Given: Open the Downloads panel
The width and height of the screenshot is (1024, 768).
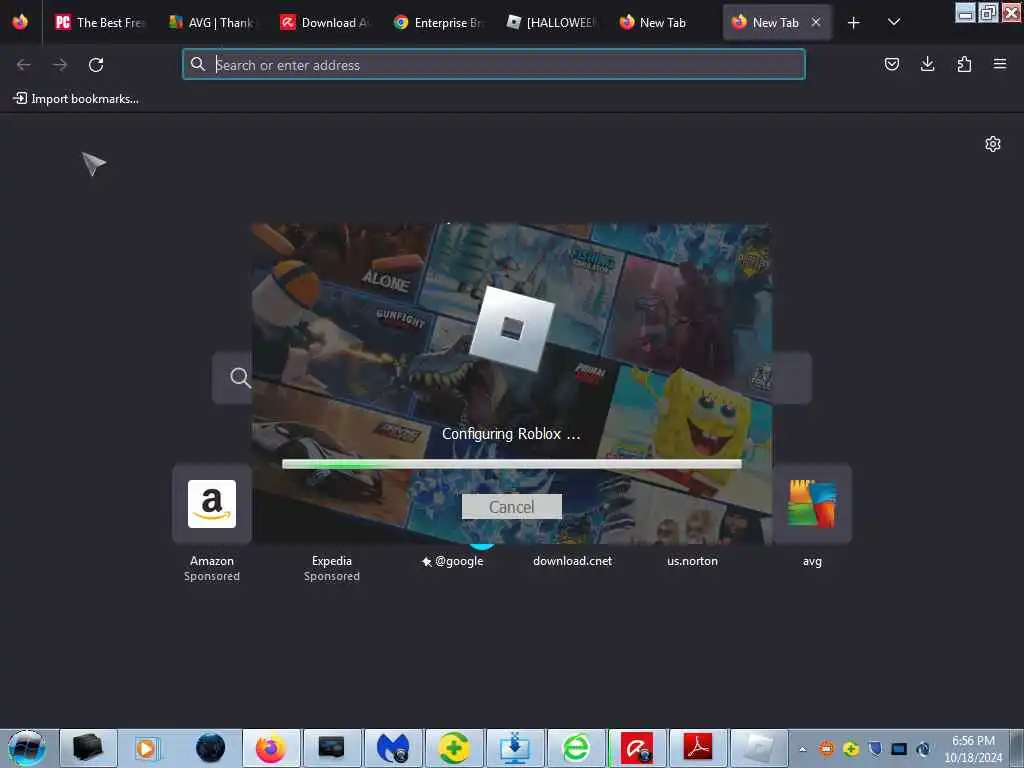Looking at the screenshot, I should [927, 64].
